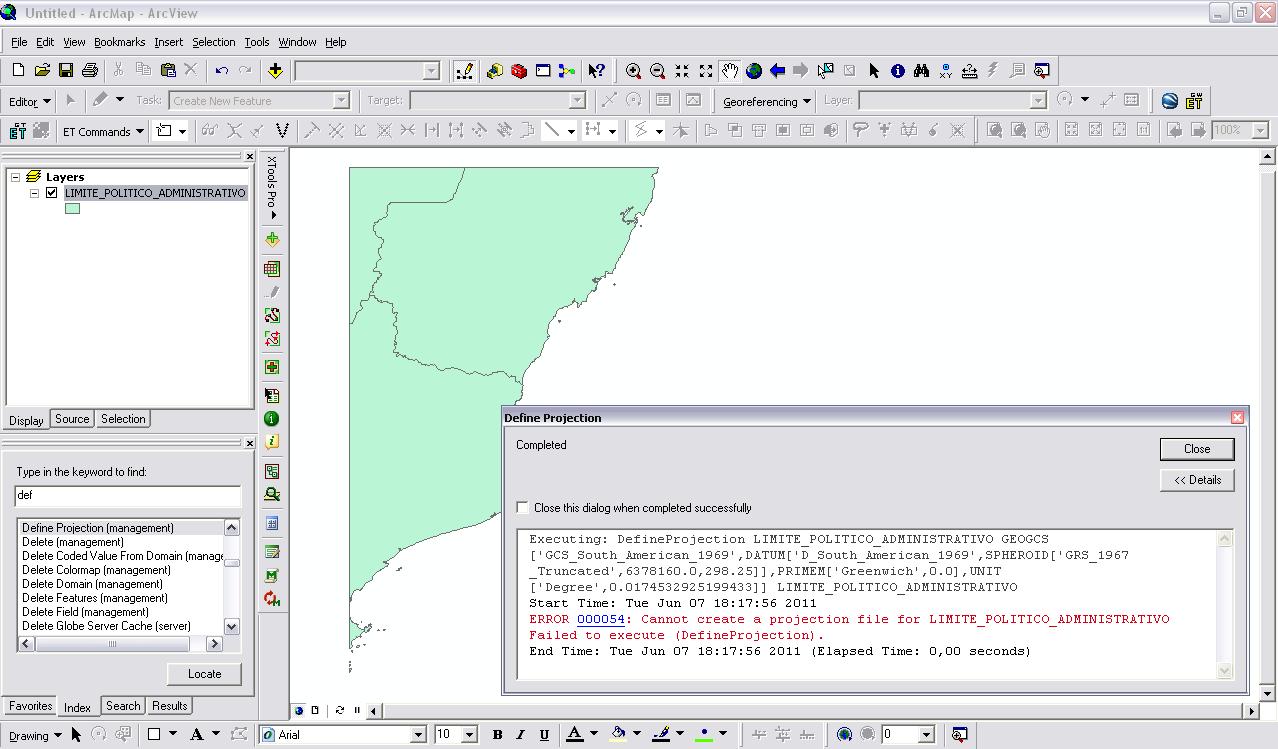Uncheck LIMITE_POLITICO_ADMINISTRATIVO layer visibility

pyautogui.click(x=52, y=193)
